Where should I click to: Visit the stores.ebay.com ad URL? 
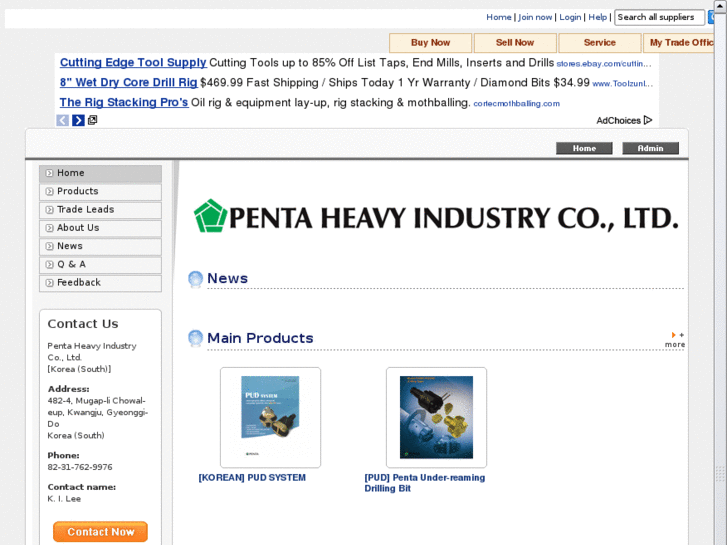(x=605, y=64)
